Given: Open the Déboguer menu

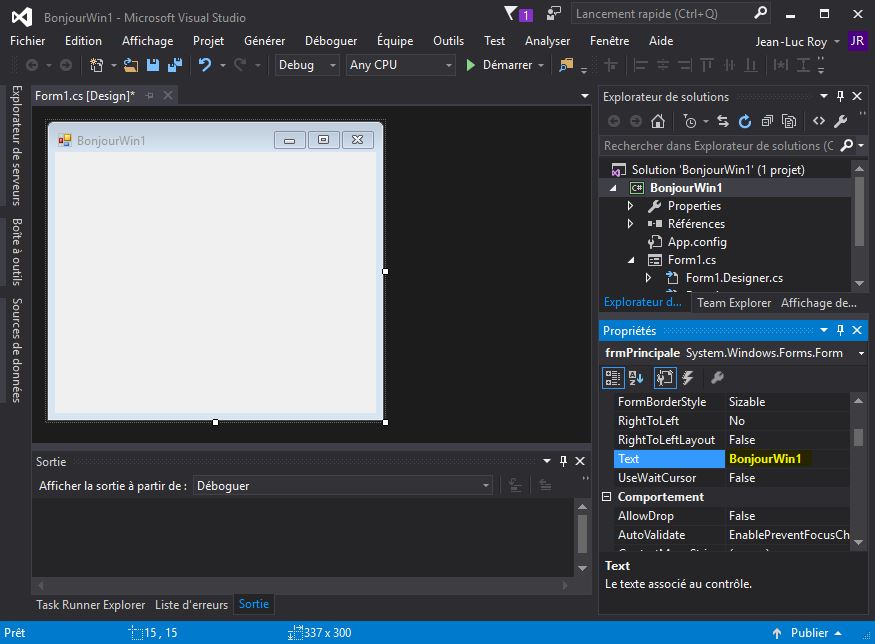Looking at the screenshot, I should pos(330,41).
